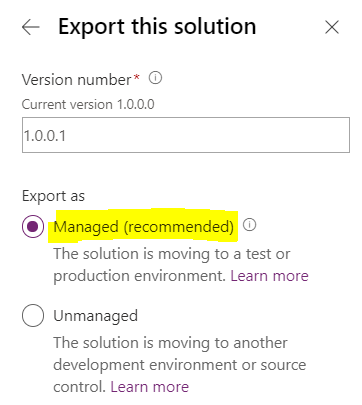Click the 'production environment.' description text

(140, 276)
